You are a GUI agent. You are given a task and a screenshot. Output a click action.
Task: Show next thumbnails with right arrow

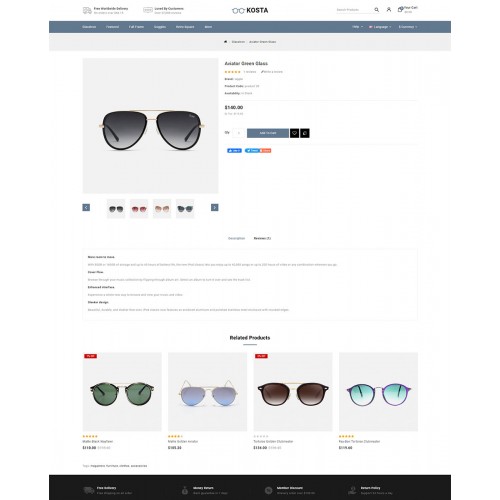click(215, 207)
